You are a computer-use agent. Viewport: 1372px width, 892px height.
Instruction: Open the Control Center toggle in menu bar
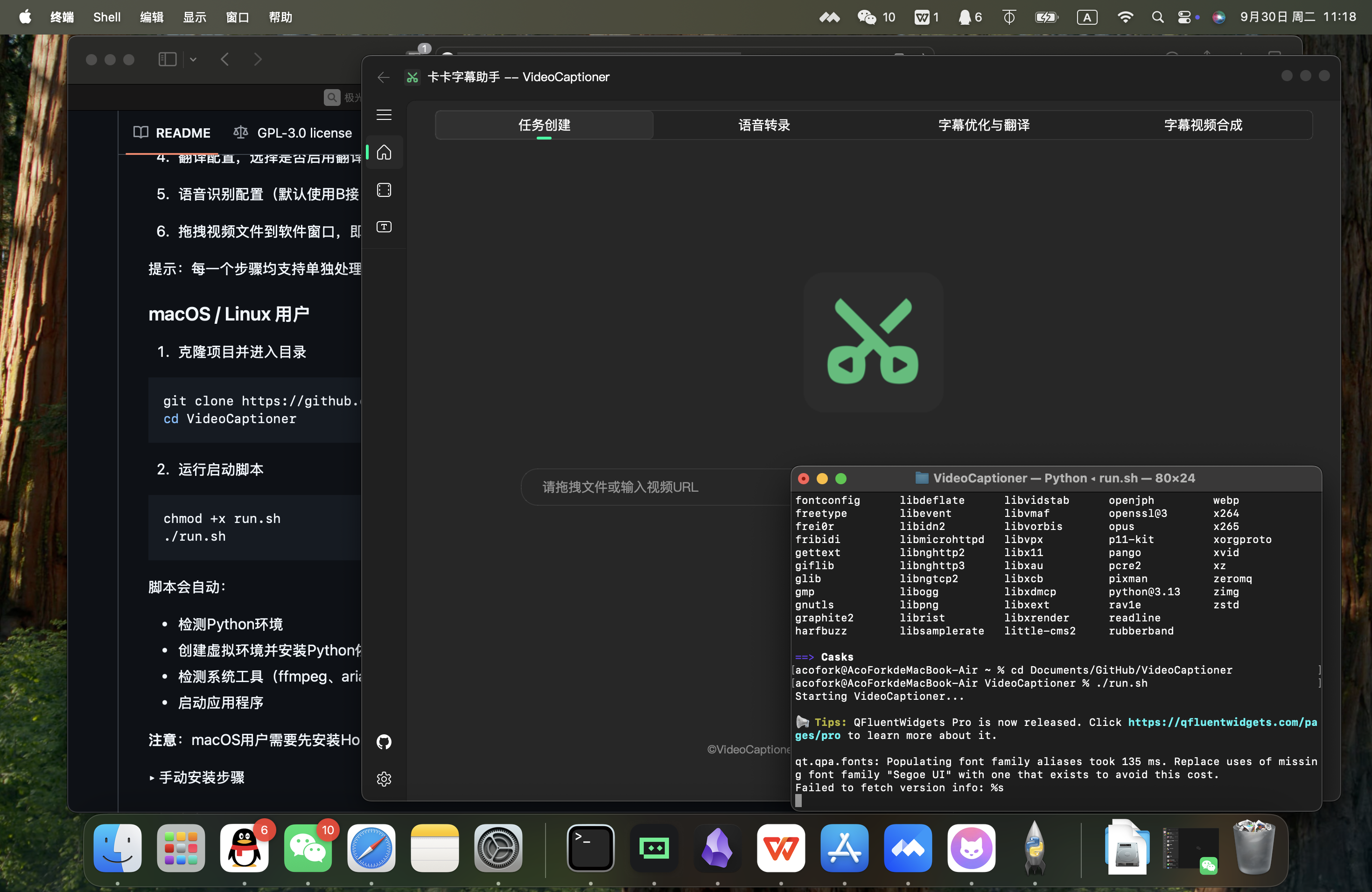[1184, 17]
